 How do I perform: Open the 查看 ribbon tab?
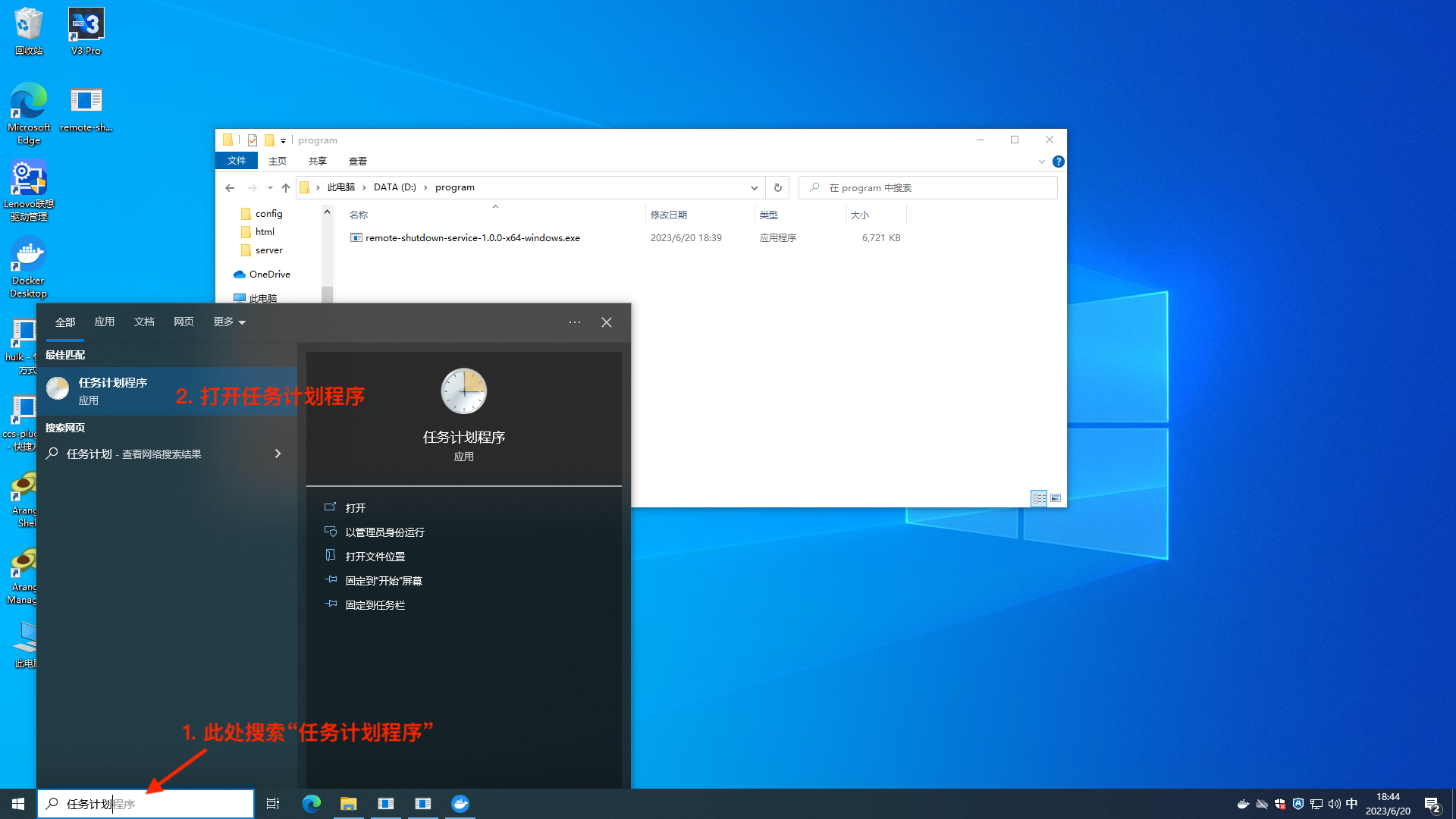(x=358, y=161)
